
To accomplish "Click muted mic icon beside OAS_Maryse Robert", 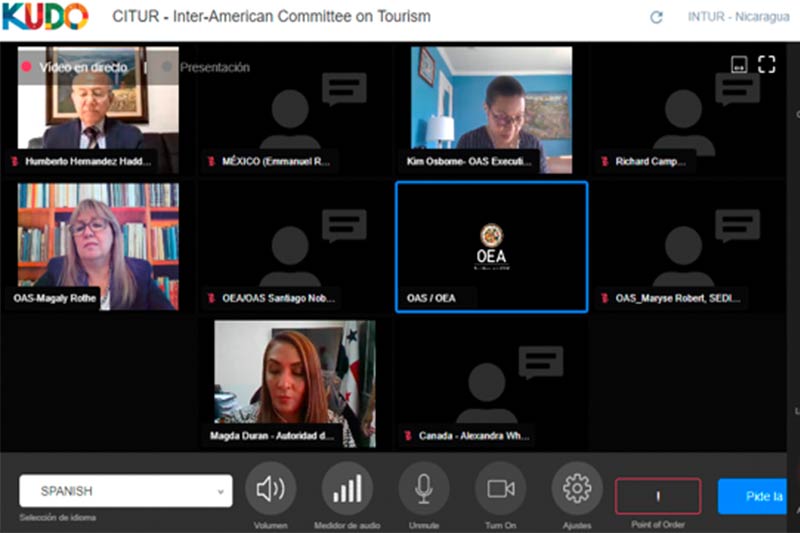I will point(605,298).
